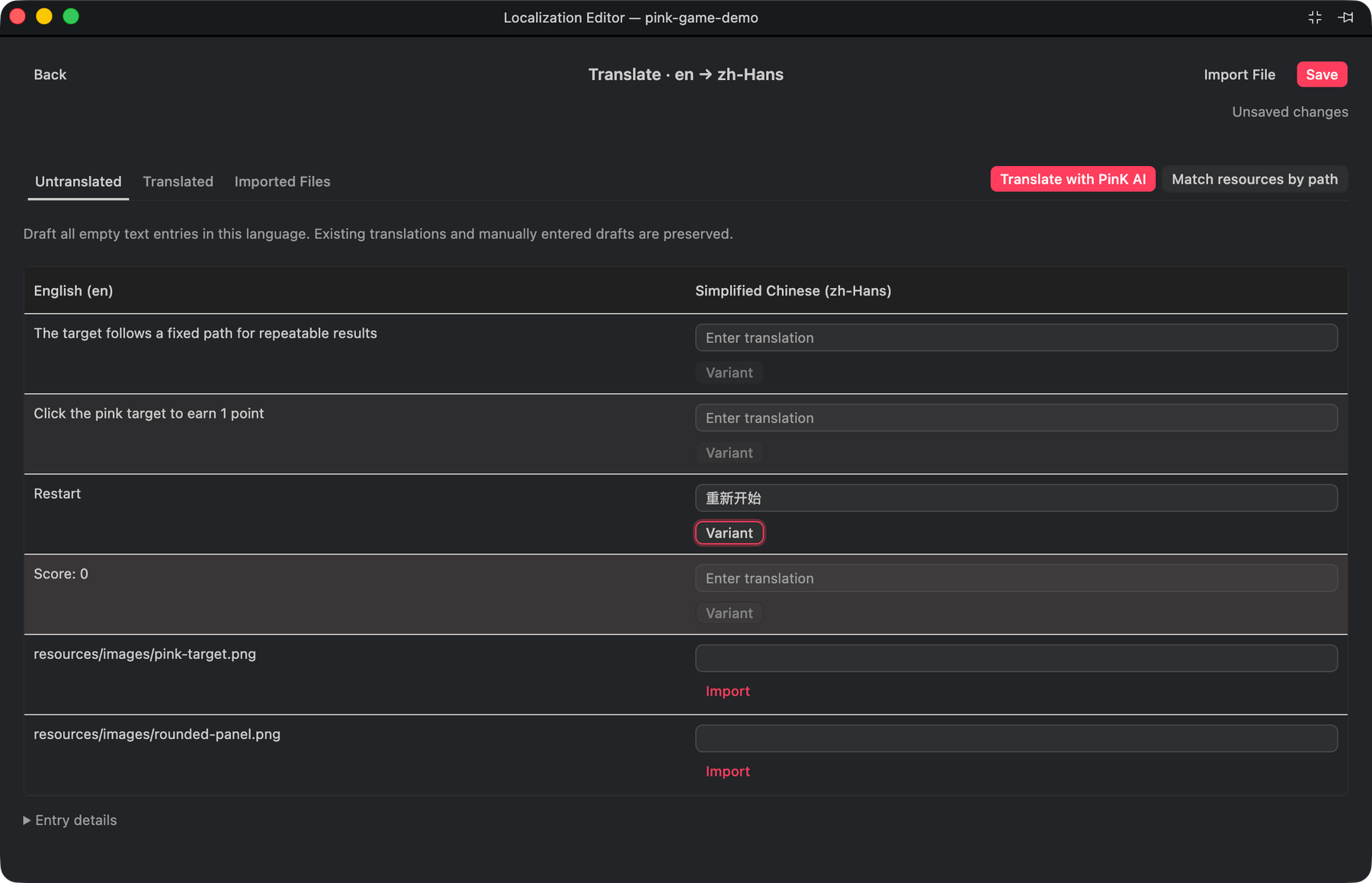Click the rounded-panel.png resource field
The image size is (1372, 883).
(x=1016, y=738)
